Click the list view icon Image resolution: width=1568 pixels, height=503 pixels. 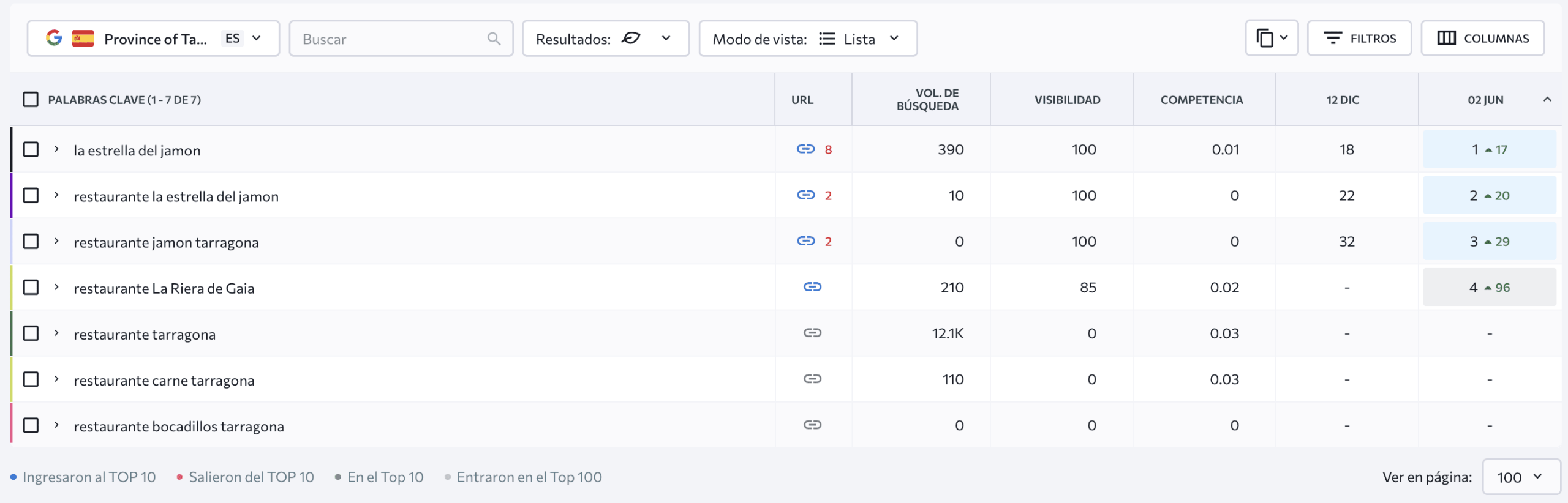coord(827,39)
